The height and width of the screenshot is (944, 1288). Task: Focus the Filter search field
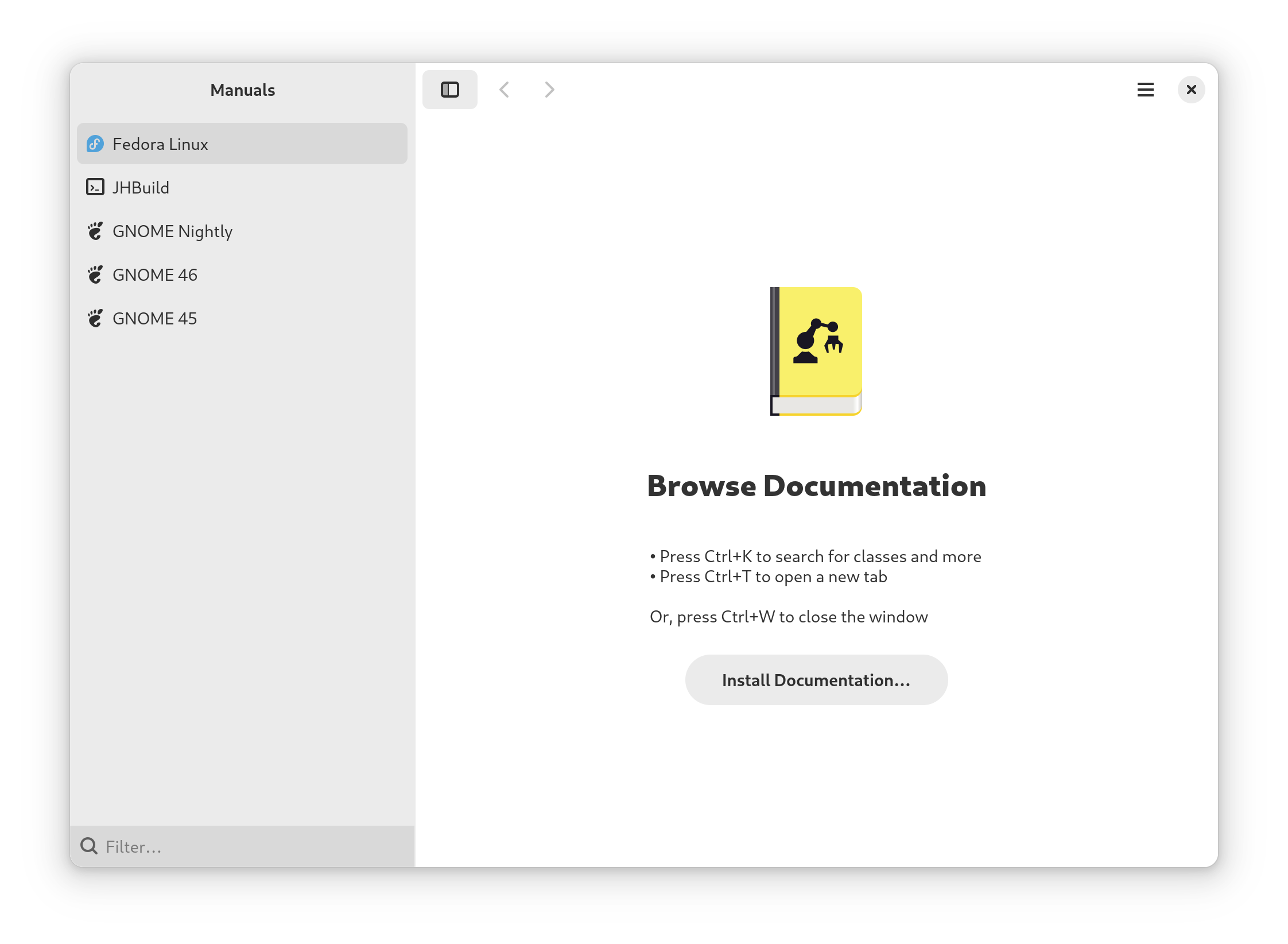253,846
